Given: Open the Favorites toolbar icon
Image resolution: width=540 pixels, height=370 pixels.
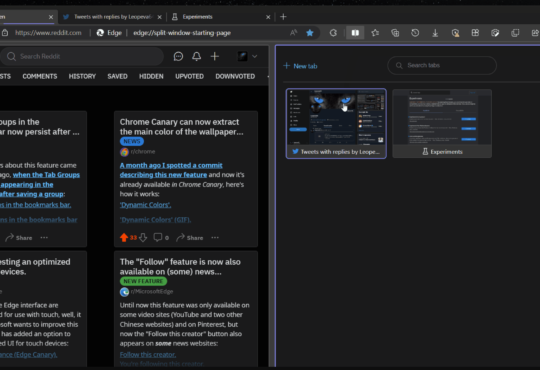Looking at the screenshot, I should [375, 33].
